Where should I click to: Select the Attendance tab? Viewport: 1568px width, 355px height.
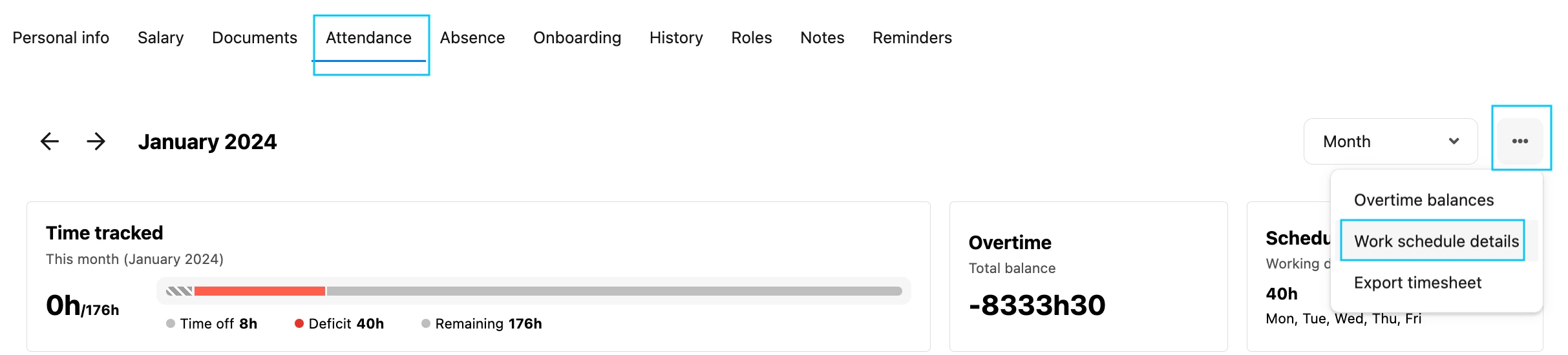[x=368, y=37]
